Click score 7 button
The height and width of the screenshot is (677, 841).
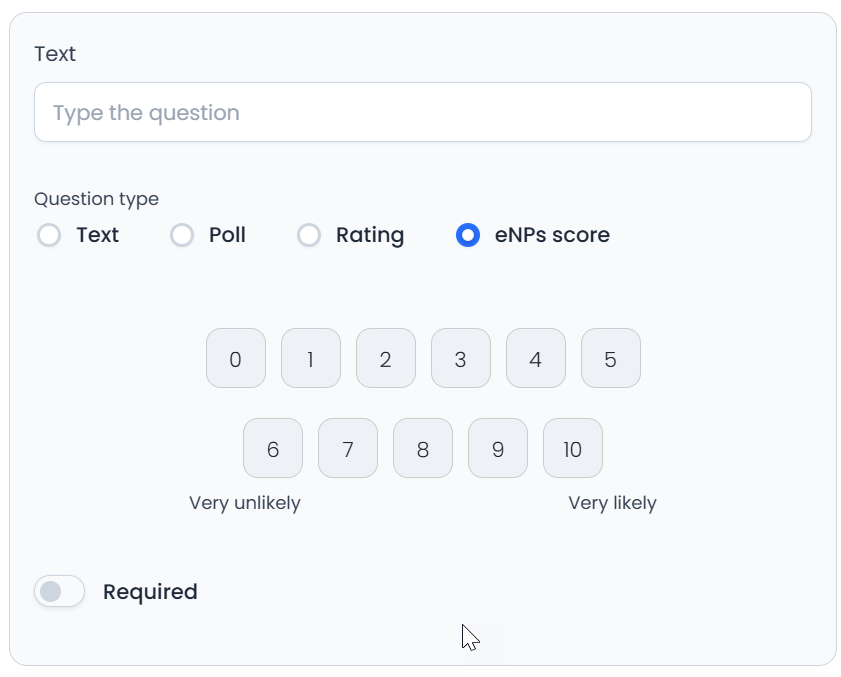coord(348,448)
